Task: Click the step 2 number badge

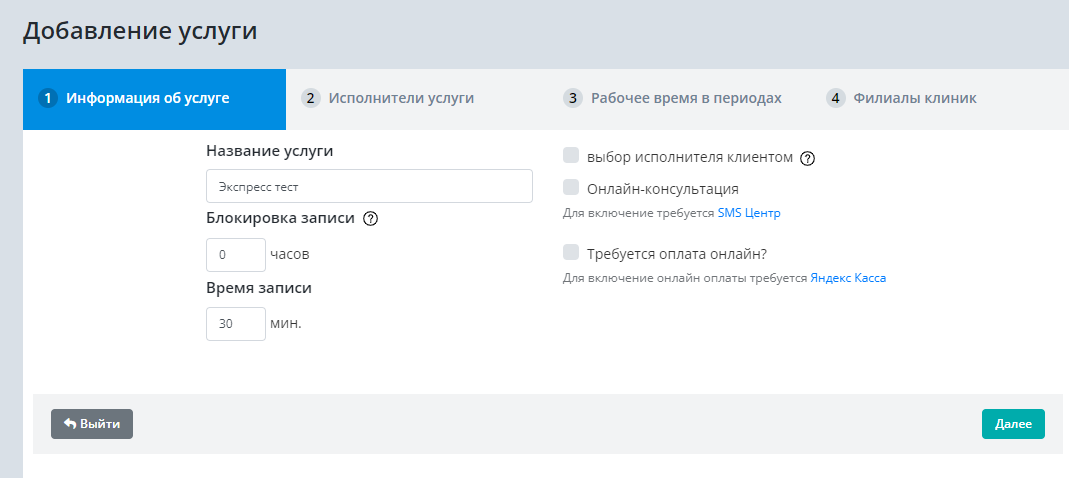Action: [310, 98]
